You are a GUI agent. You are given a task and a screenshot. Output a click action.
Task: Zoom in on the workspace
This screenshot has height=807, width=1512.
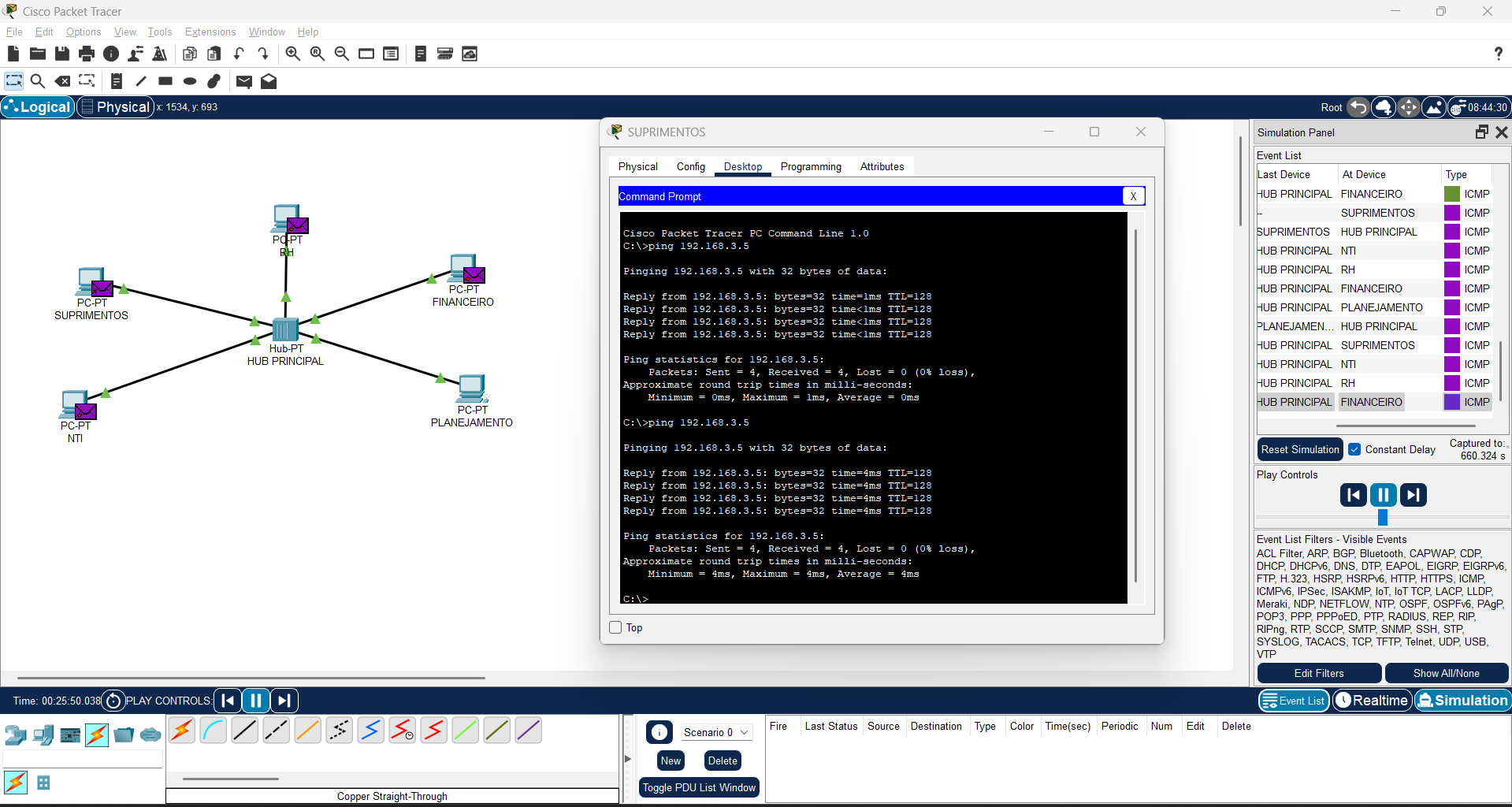(292, 54)
